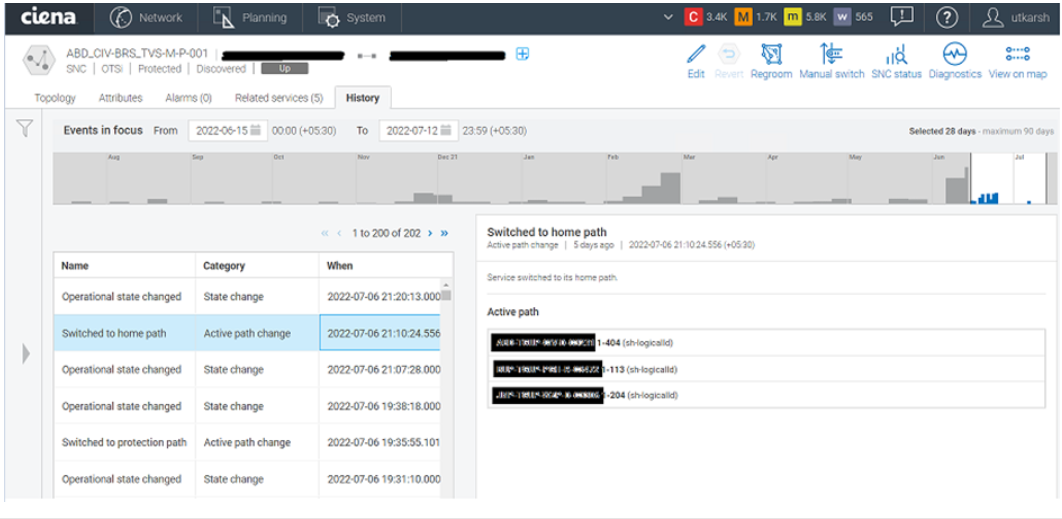Click the To date field 2022-07-12

419,131
